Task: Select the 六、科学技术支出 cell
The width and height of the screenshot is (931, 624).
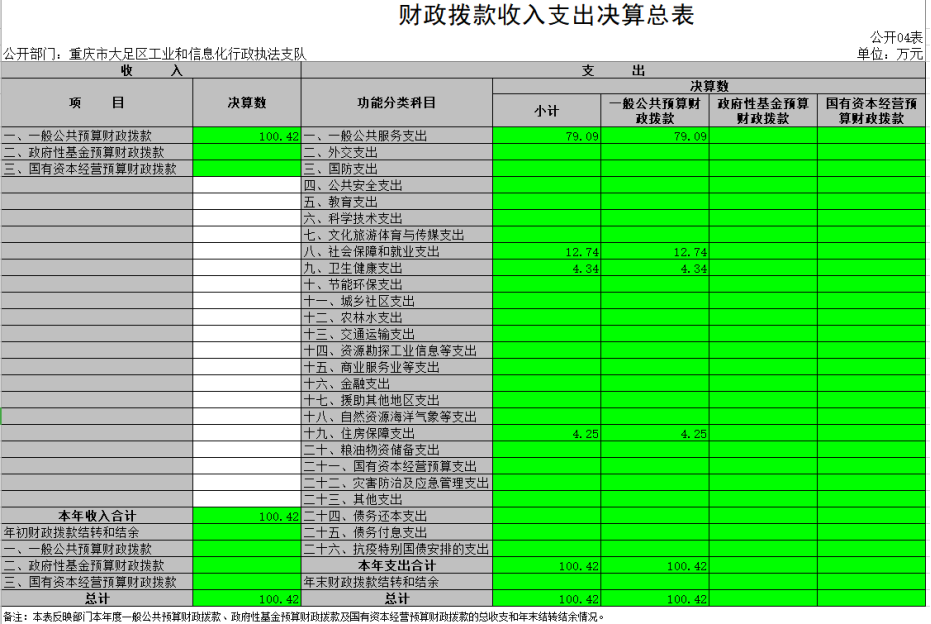Action: pos(397,218)
